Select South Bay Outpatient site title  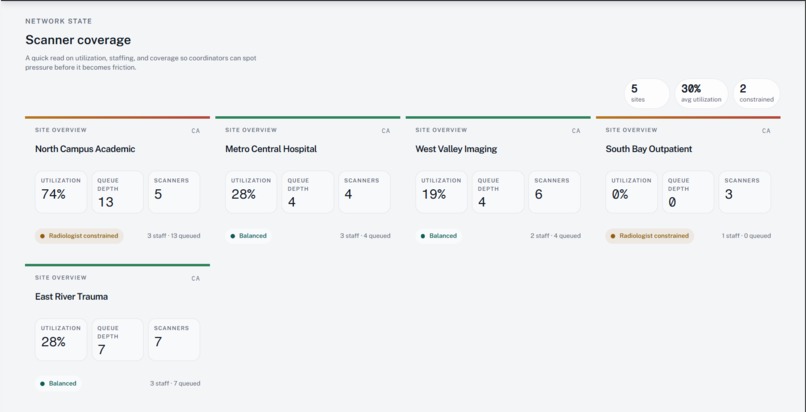pos(649,149)
